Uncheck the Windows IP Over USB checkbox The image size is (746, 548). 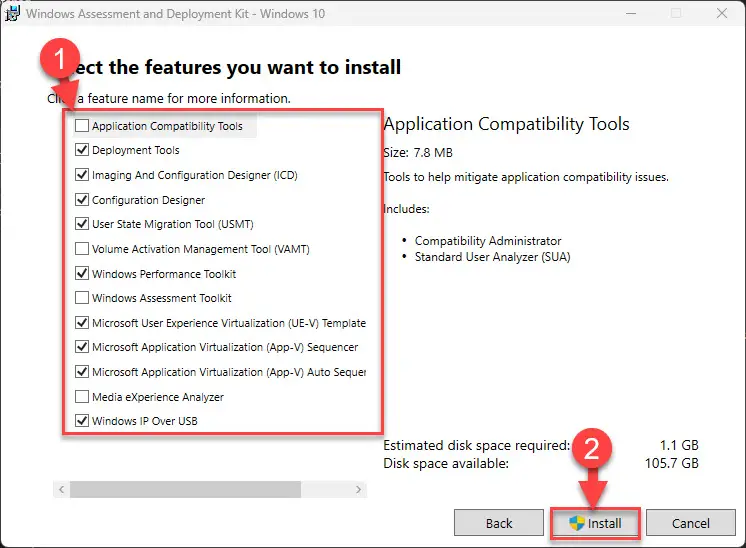(x=82, y=421)
